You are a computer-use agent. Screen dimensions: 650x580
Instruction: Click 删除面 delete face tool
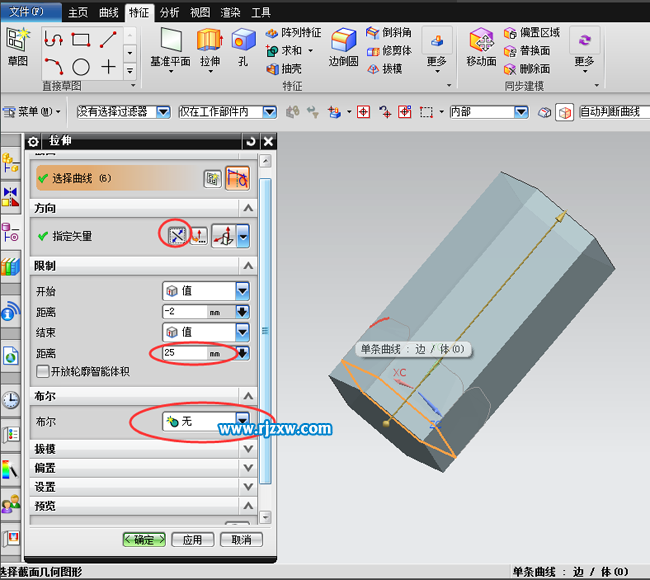click(527, 69)
